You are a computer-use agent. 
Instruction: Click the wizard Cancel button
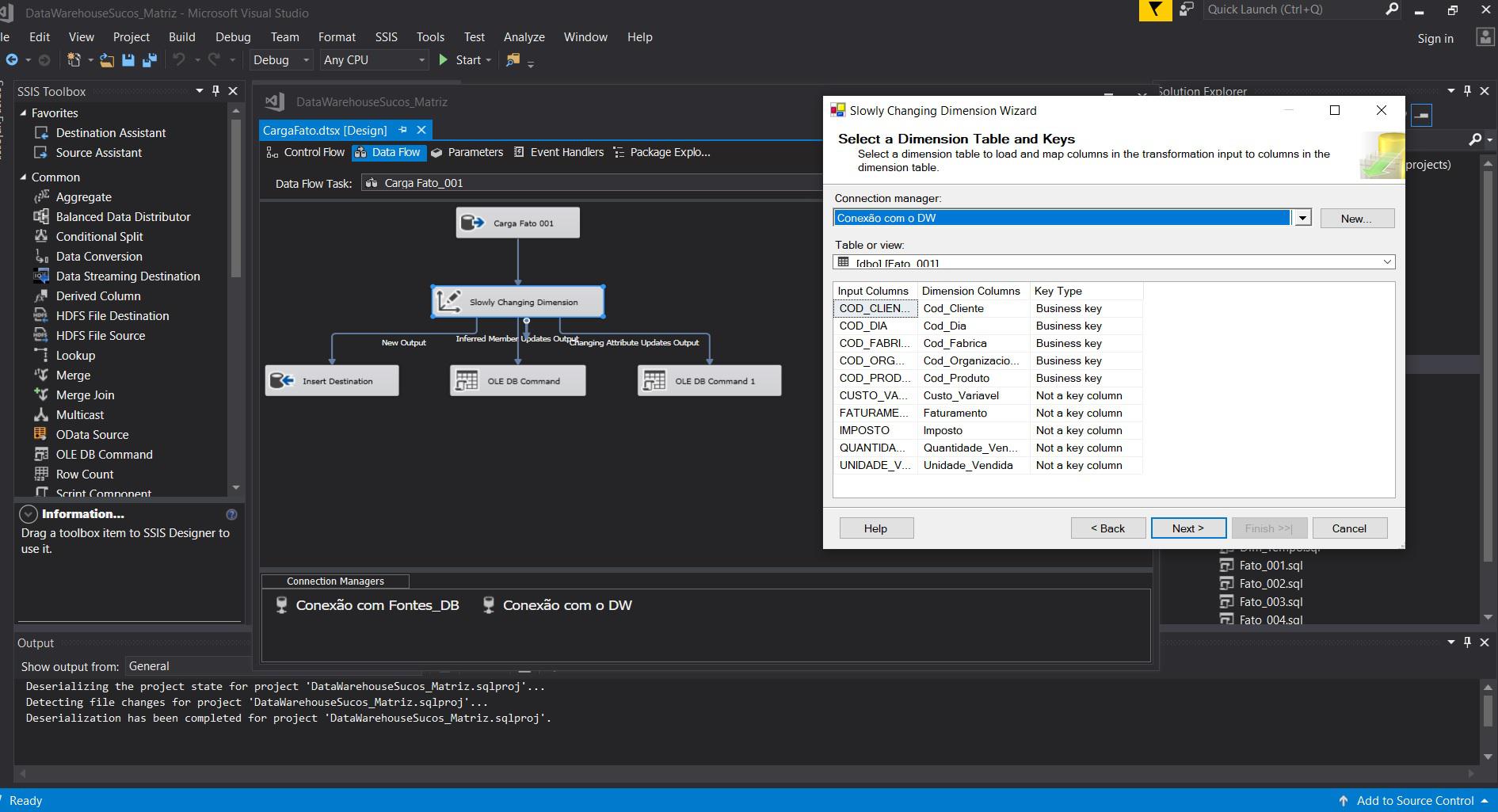click(x=1349, y=528)
